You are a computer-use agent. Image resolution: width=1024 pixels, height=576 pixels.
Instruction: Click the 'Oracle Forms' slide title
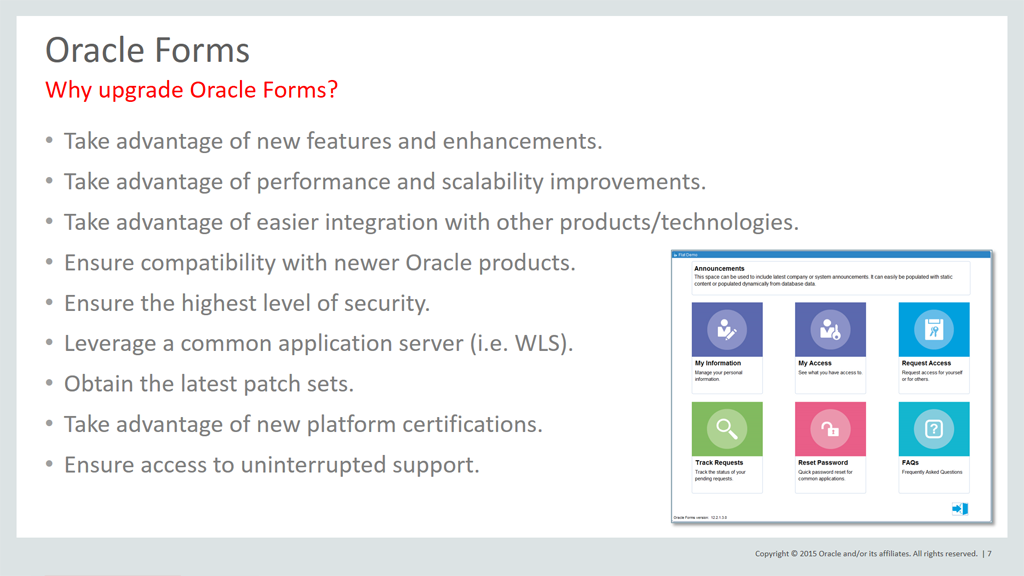(x=148, y=50)
